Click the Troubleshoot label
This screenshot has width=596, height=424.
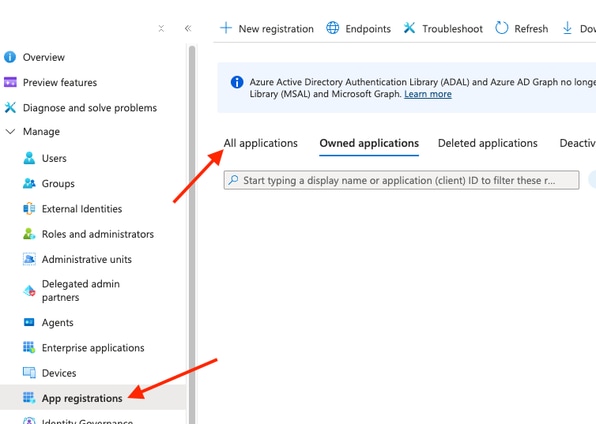452,29
